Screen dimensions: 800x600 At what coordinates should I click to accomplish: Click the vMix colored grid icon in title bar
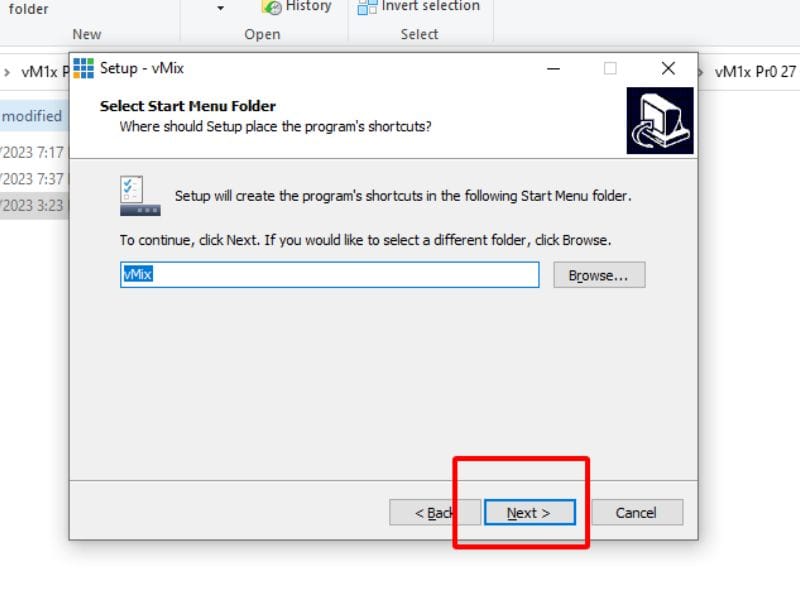coord(83,68)
